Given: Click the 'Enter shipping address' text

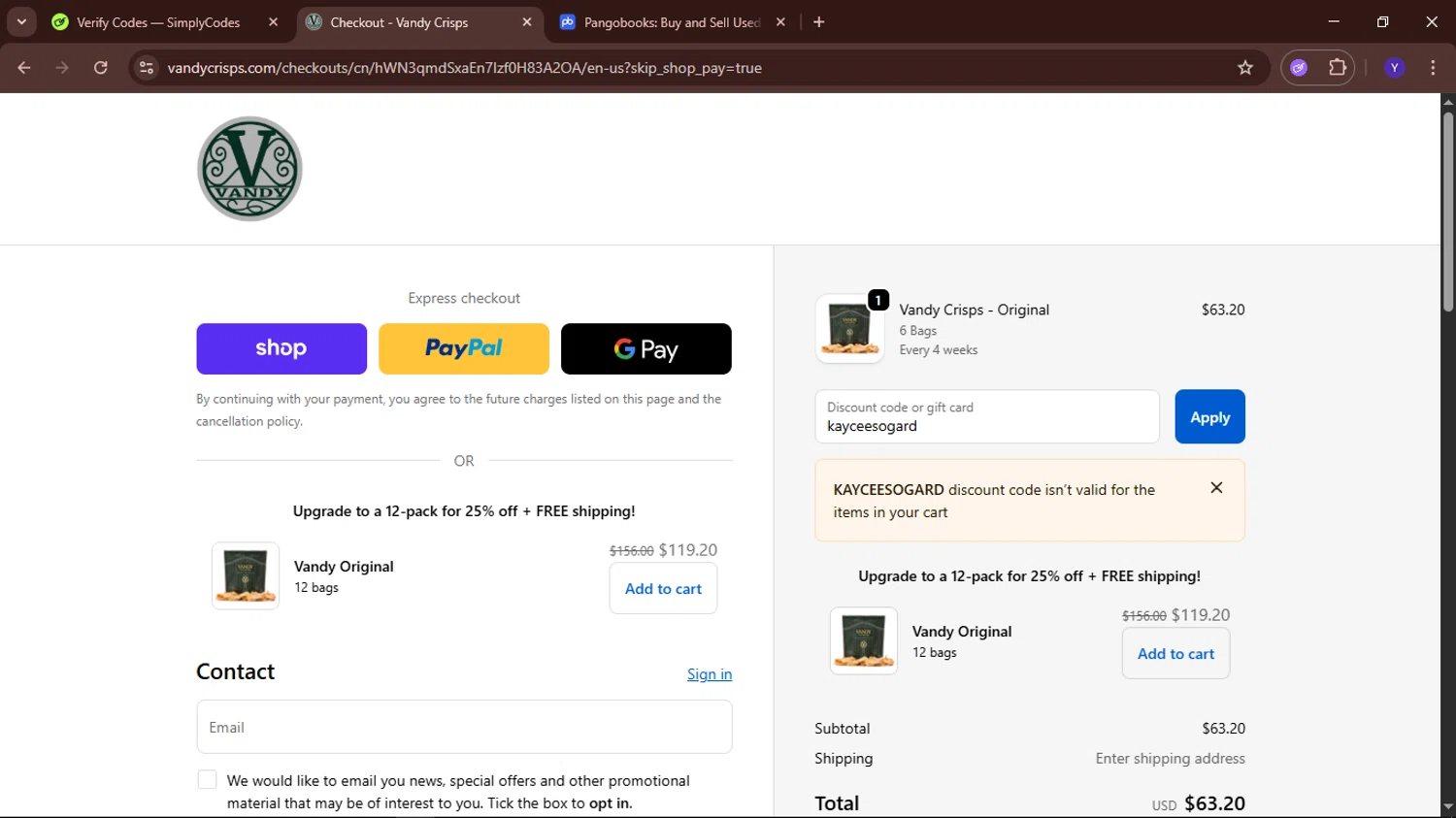Looking at the screenshot, I should tap(1170, 759).
